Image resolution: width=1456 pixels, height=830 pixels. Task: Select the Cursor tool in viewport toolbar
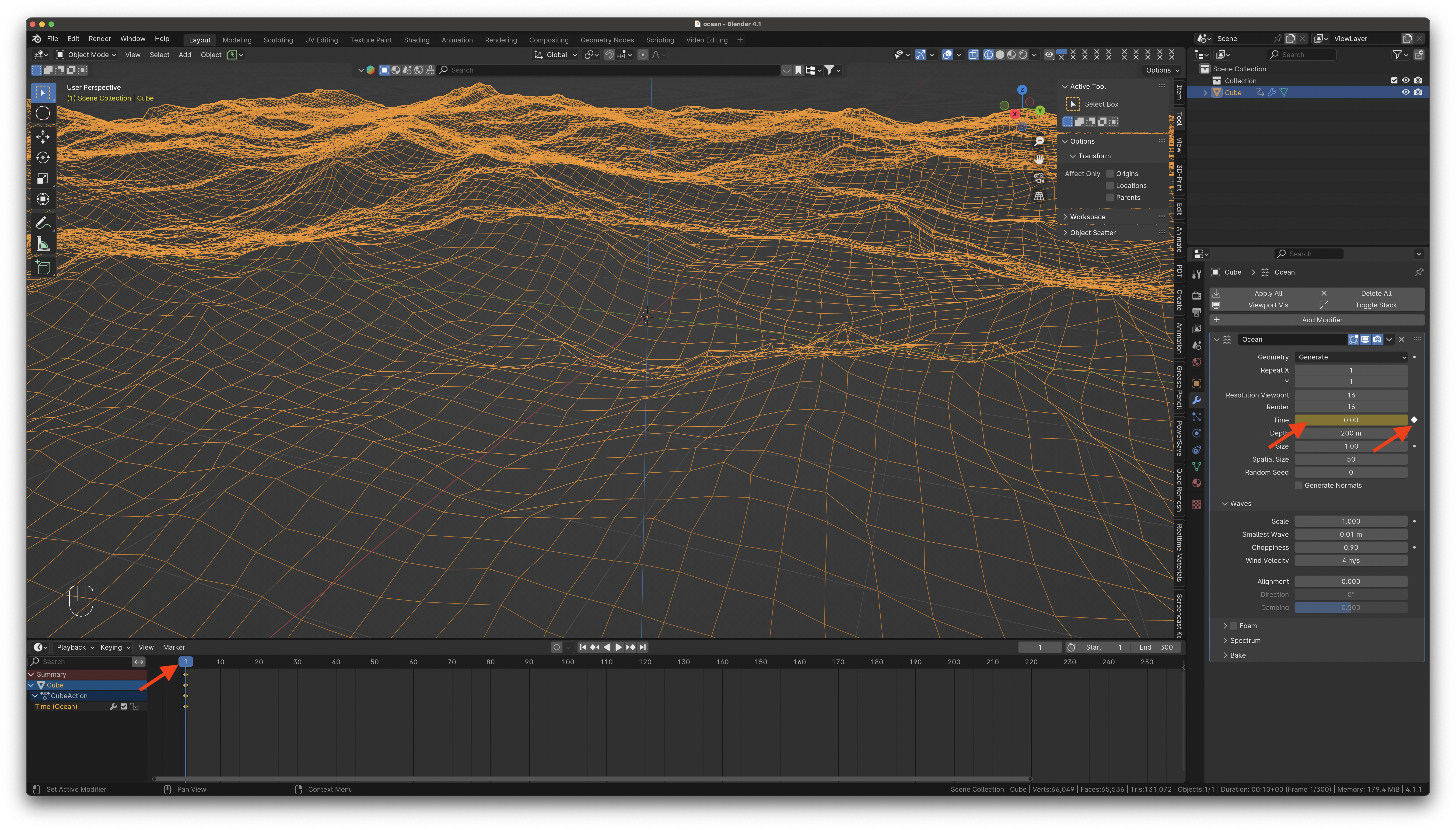[43, 113]
